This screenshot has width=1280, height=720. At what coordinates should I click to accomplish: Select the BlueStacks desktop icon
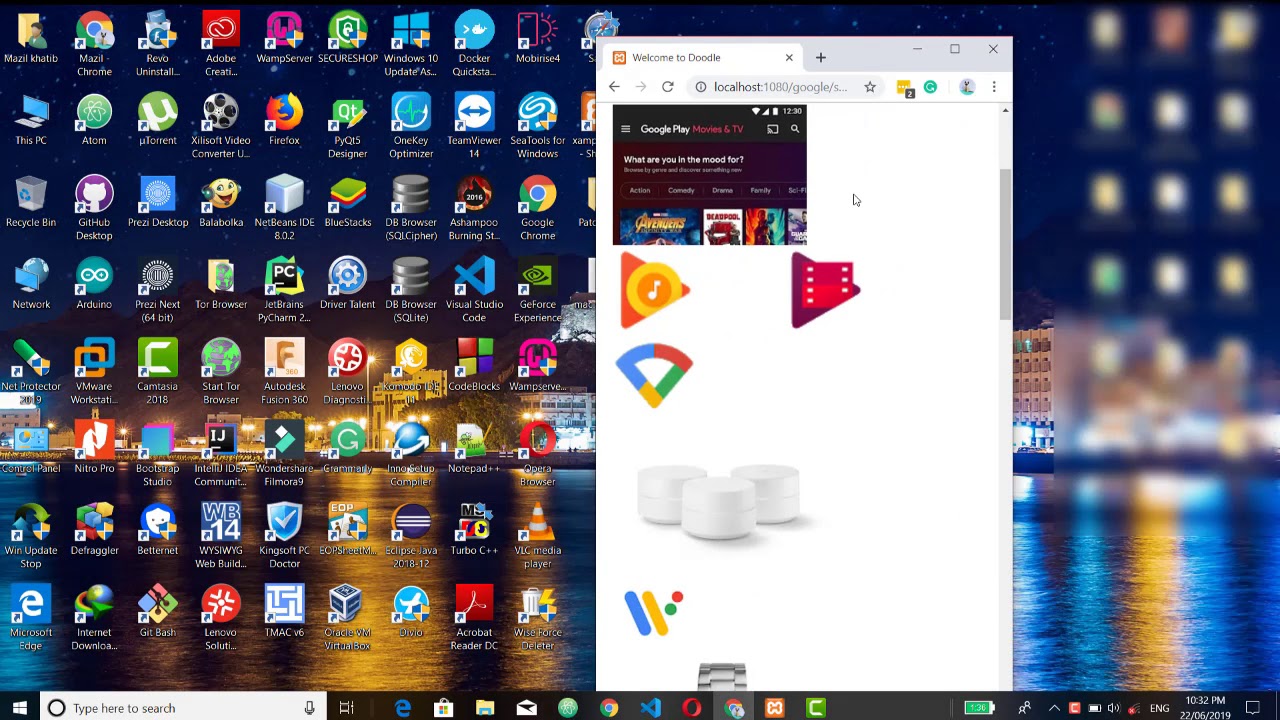pyautogui.click(x=347, y=202)
